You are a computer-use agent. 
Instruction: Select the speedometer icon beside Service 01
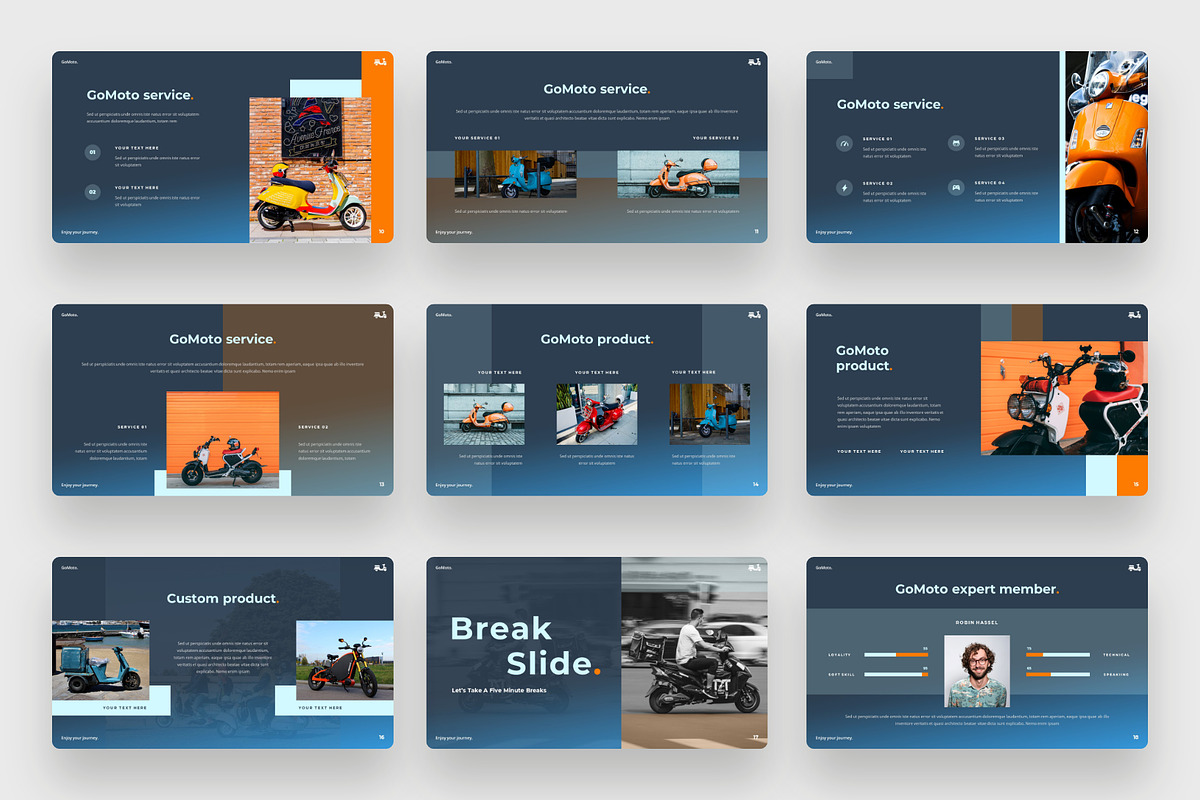[844, 144]
